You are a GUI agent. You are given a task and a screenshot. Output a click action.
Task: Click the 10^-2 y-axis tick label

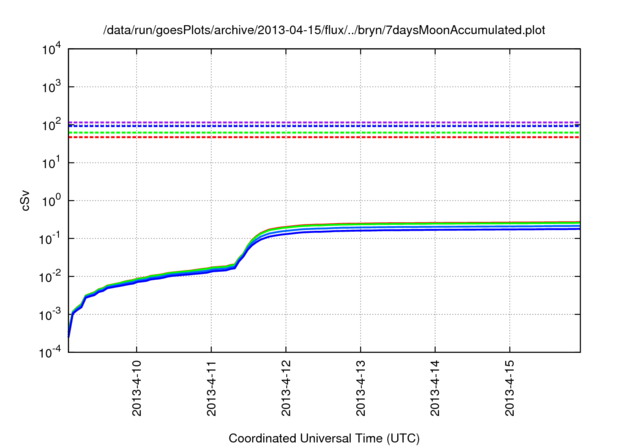coord(50,276)
